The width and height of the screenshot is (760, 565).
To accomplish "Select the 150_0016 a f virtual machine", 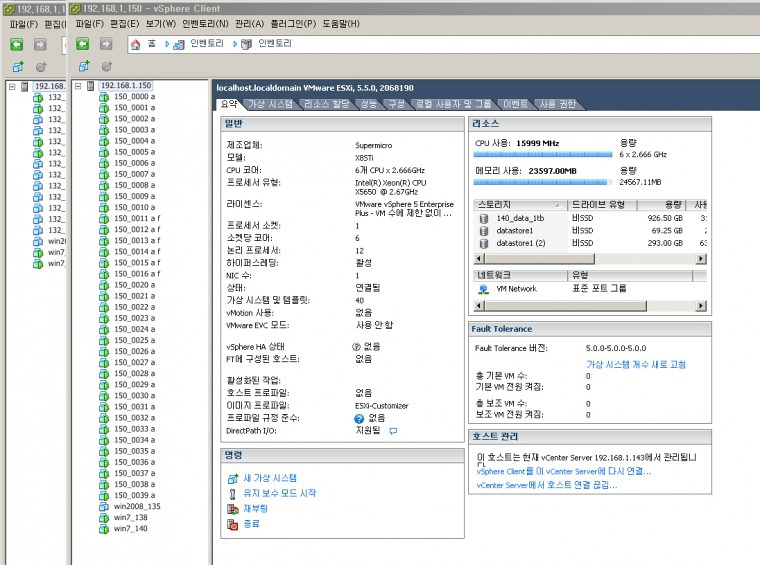I will [x=137, y=274].
